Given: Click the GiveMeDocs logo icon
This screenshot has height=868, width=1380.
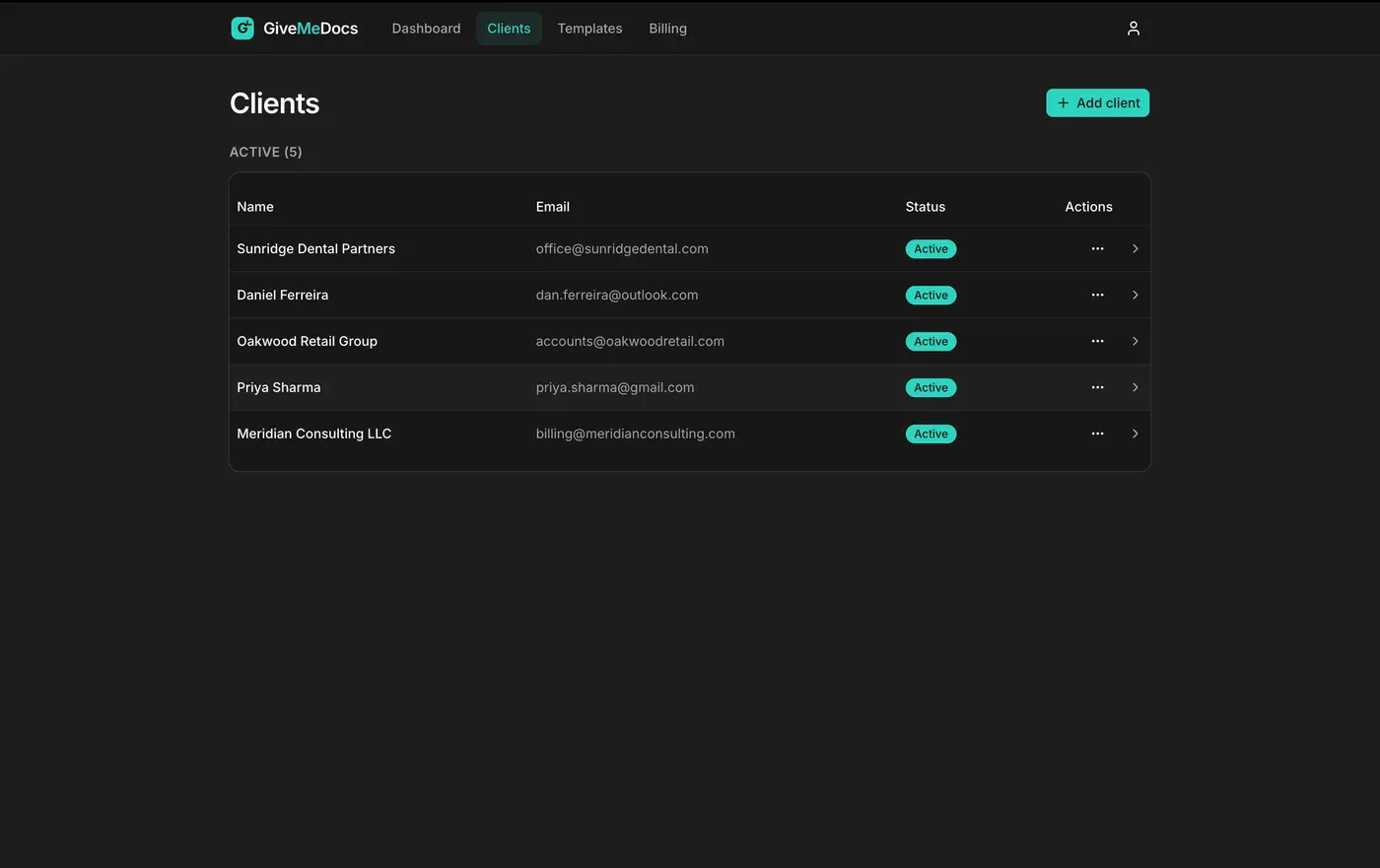Looking at the screenshot, I should coord(242,29).
